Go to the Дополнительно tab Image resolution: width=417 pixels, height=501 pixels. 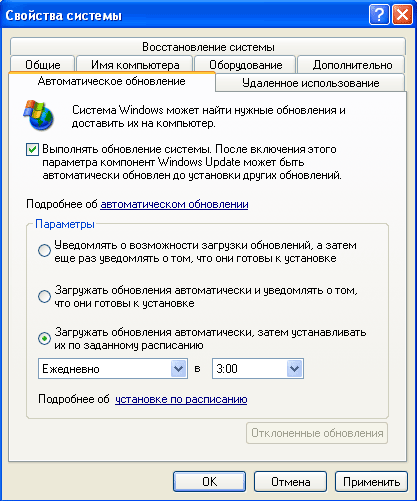[352, 65]
